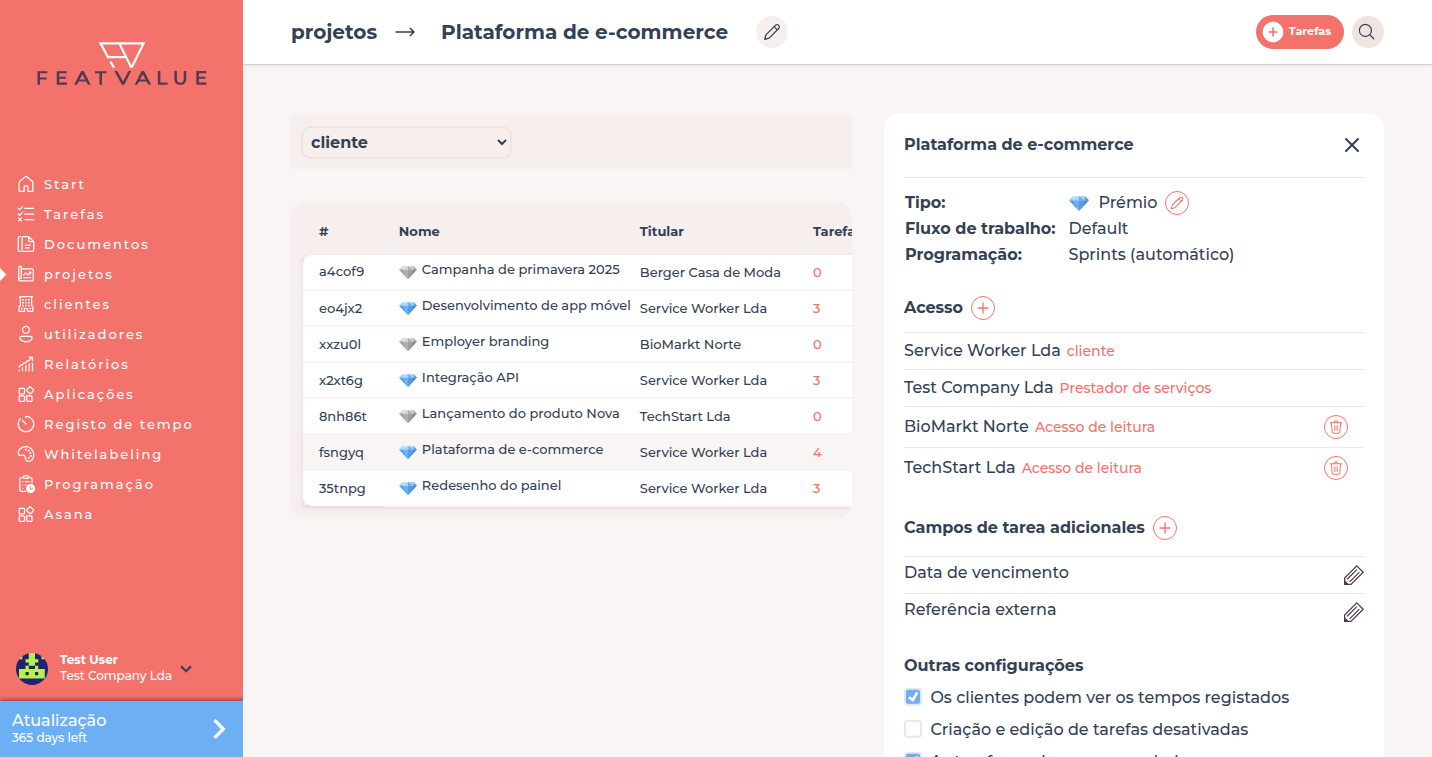Viewport: 1432px width, 757px height.
Task: Open Desenvolvimento de app móvel project
Action: click(x=526, y=306)
